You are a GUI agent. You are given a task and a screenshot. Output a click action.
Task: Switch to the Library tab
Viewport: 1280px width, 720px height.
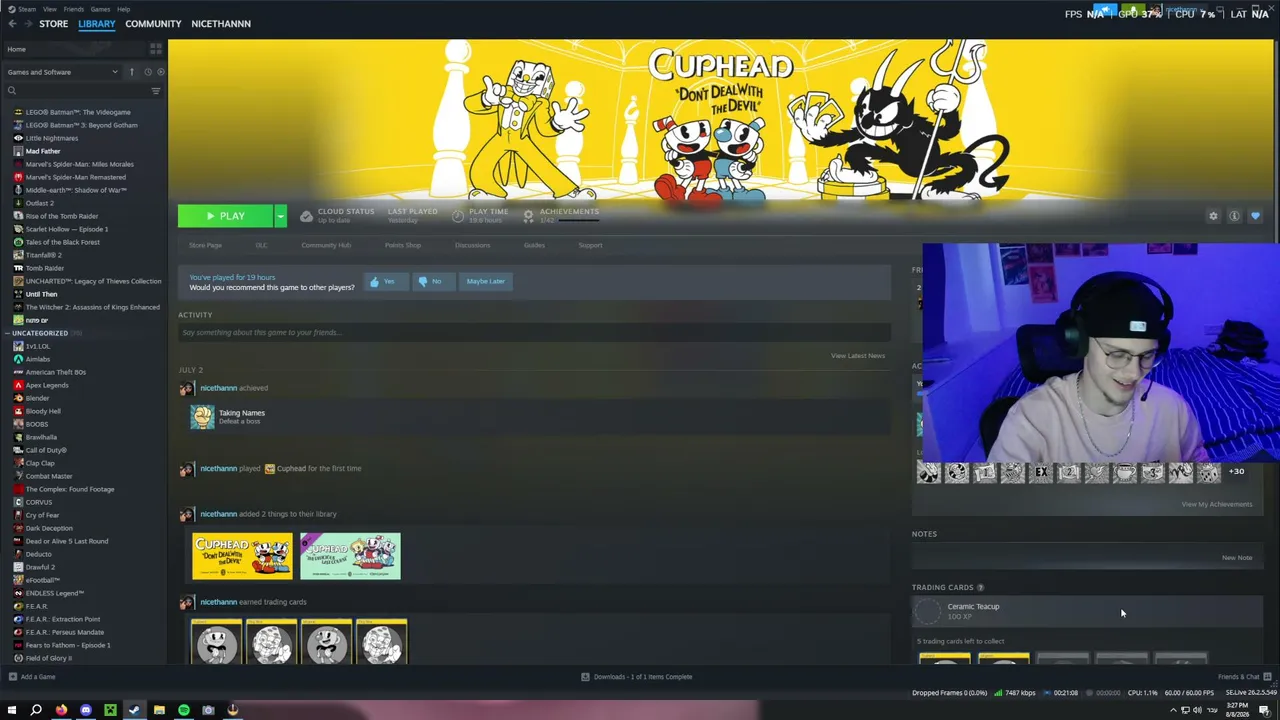(x=97, y=23)
